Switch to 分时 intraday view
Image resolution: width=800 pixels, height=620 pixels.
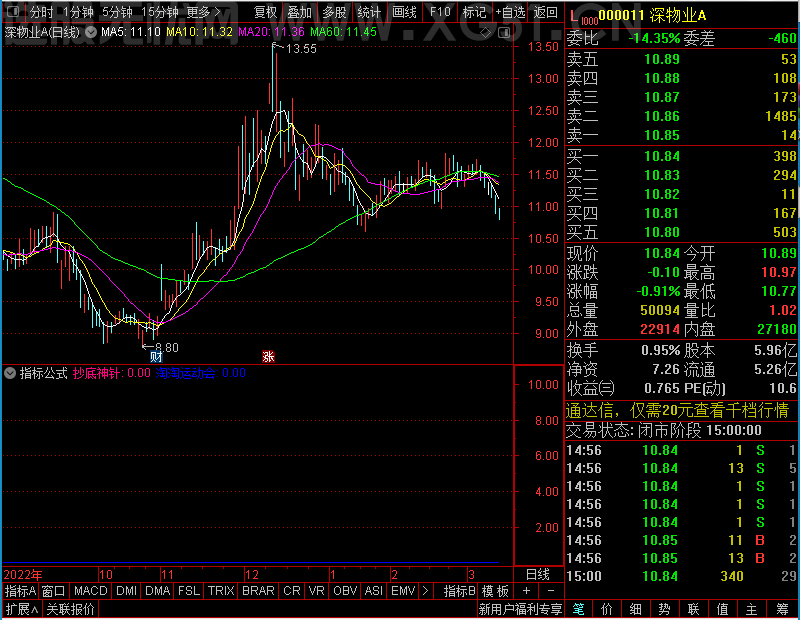(41, 12)
